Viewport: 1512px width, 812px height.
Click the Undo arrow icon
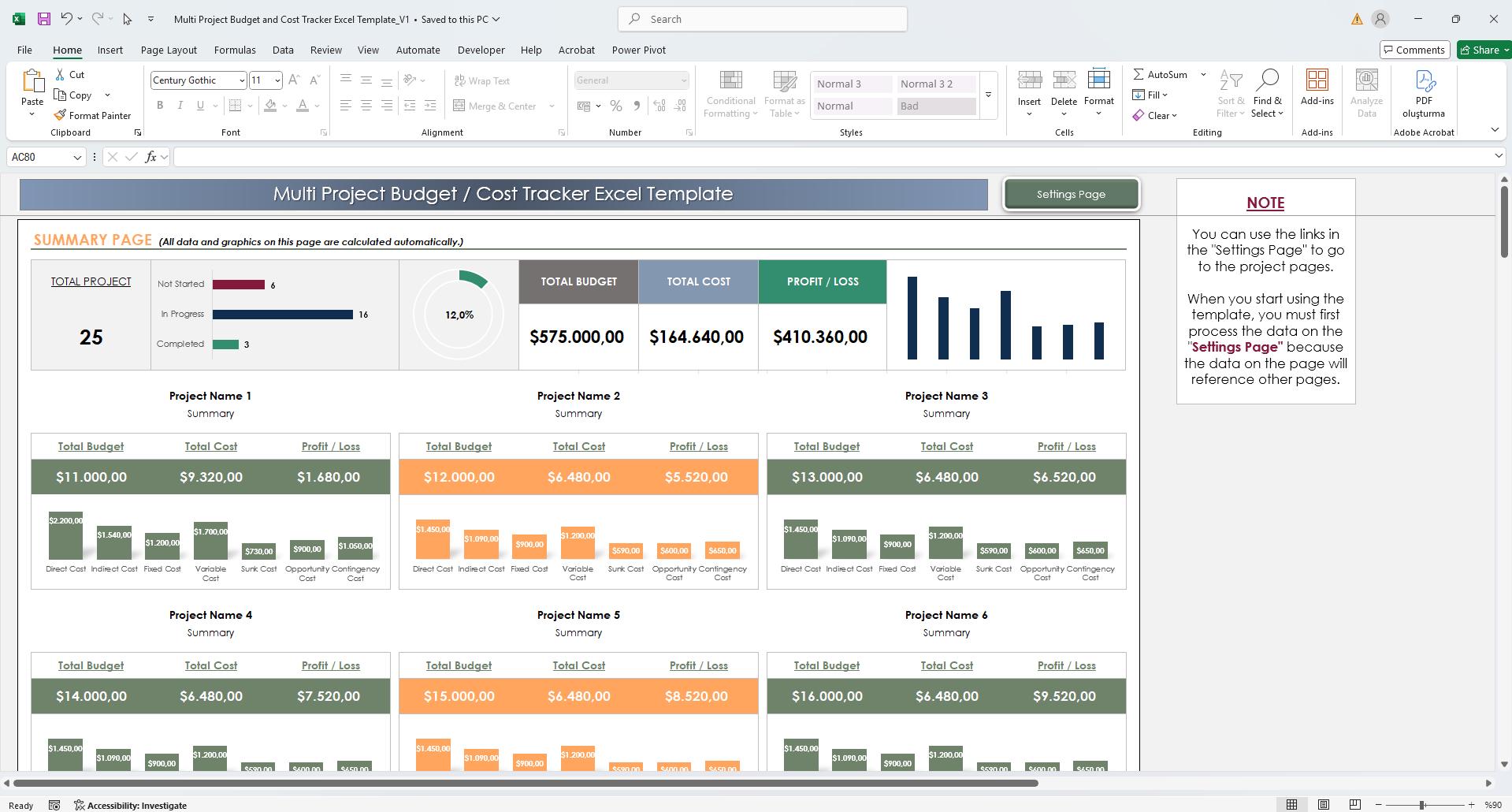point(67,19)
